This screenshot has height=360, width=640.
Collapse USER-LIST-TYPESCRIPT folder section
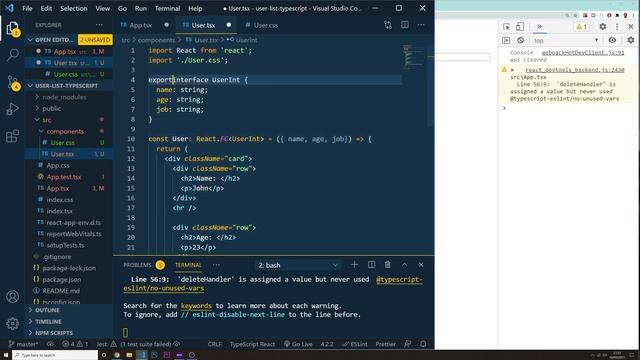pyautogui.click(x=30, y=86)
